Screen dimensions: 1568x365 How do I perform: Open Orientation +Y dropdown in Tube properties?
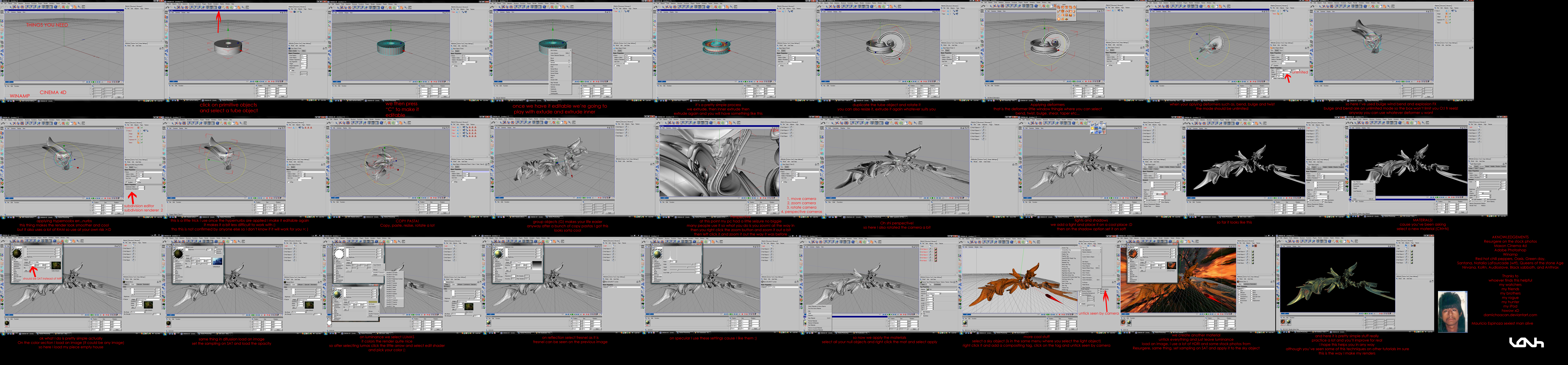(x=304, y=68)
